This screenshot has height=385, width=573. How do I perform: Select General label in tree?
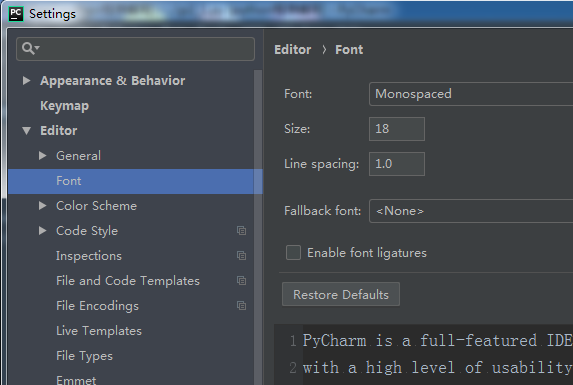[78, 156]
